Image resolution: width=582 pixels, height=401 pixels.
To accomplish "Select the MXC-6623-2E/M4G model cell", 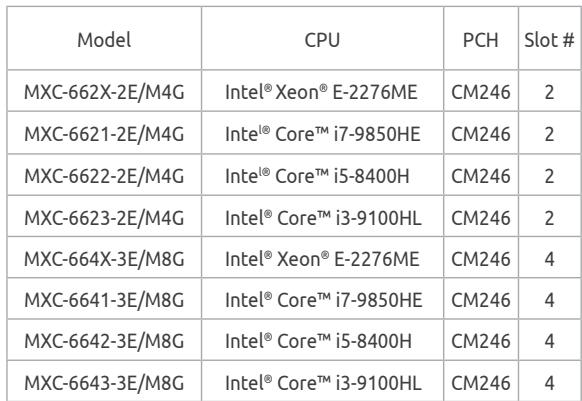I will coord(104,218).
